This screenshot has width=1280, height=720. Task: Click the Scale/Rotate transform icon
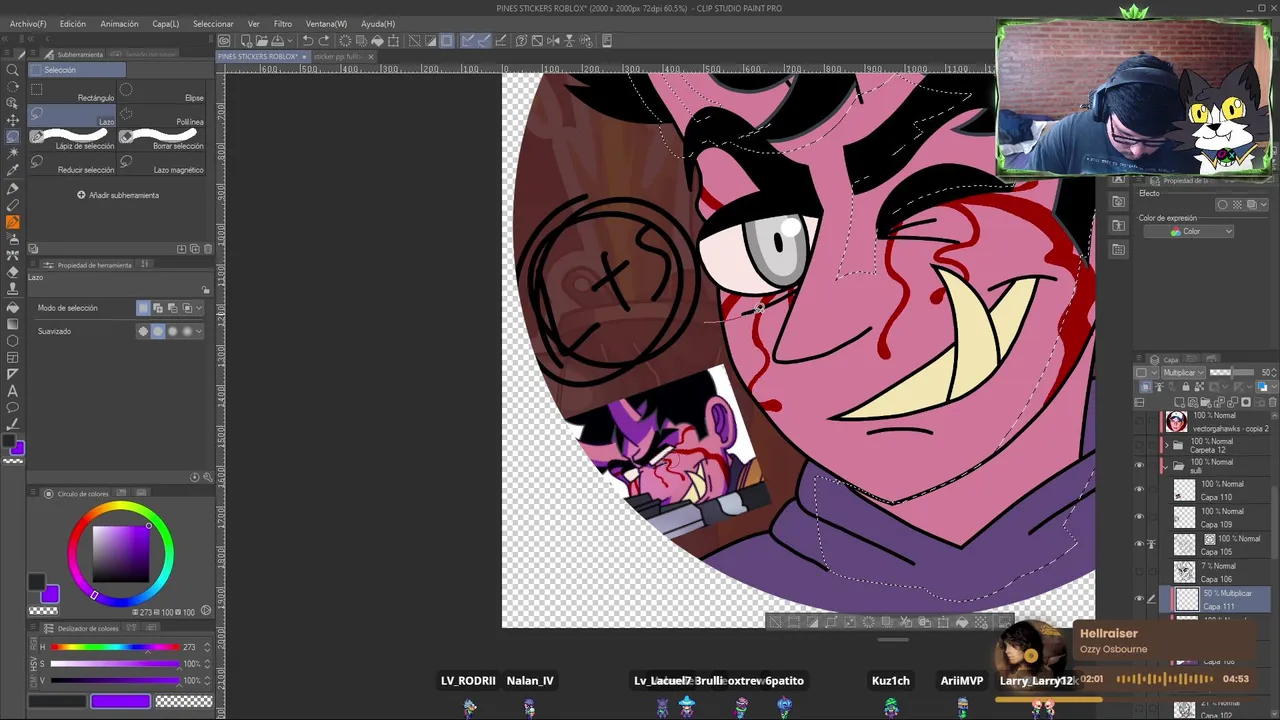394,41
